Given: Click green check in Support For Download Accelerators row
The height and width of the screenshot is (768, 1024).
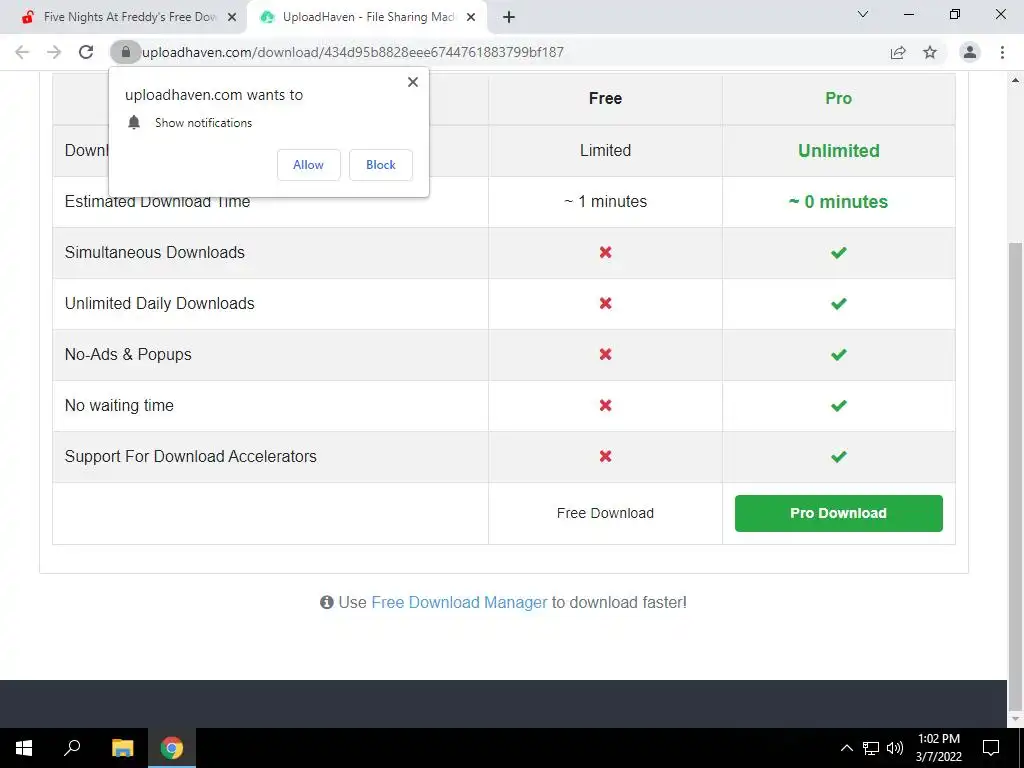Looking at the screenshot, I should click(839, 456).
